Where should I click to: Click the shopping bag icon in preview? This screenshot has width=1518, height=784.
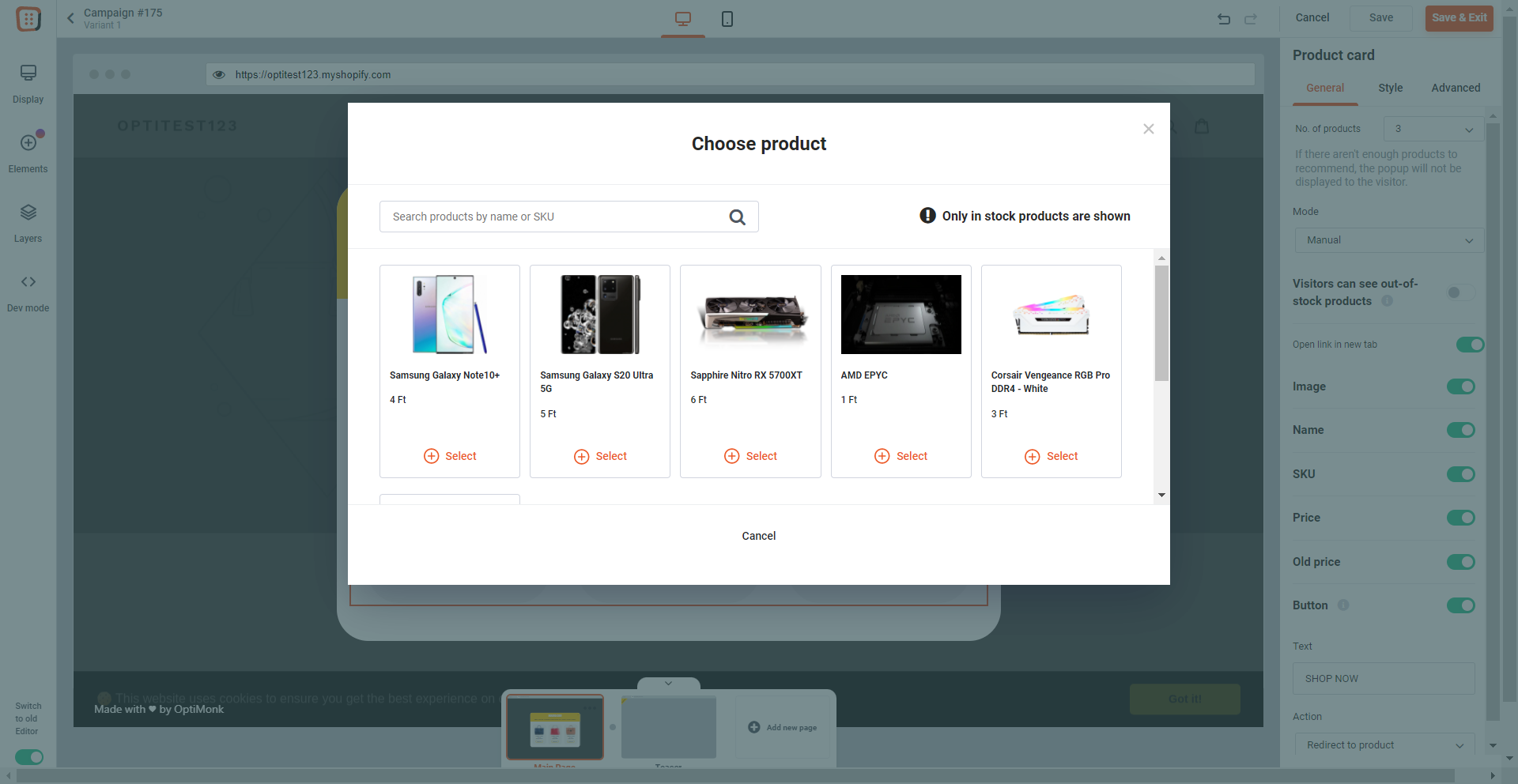point(1202,126)
